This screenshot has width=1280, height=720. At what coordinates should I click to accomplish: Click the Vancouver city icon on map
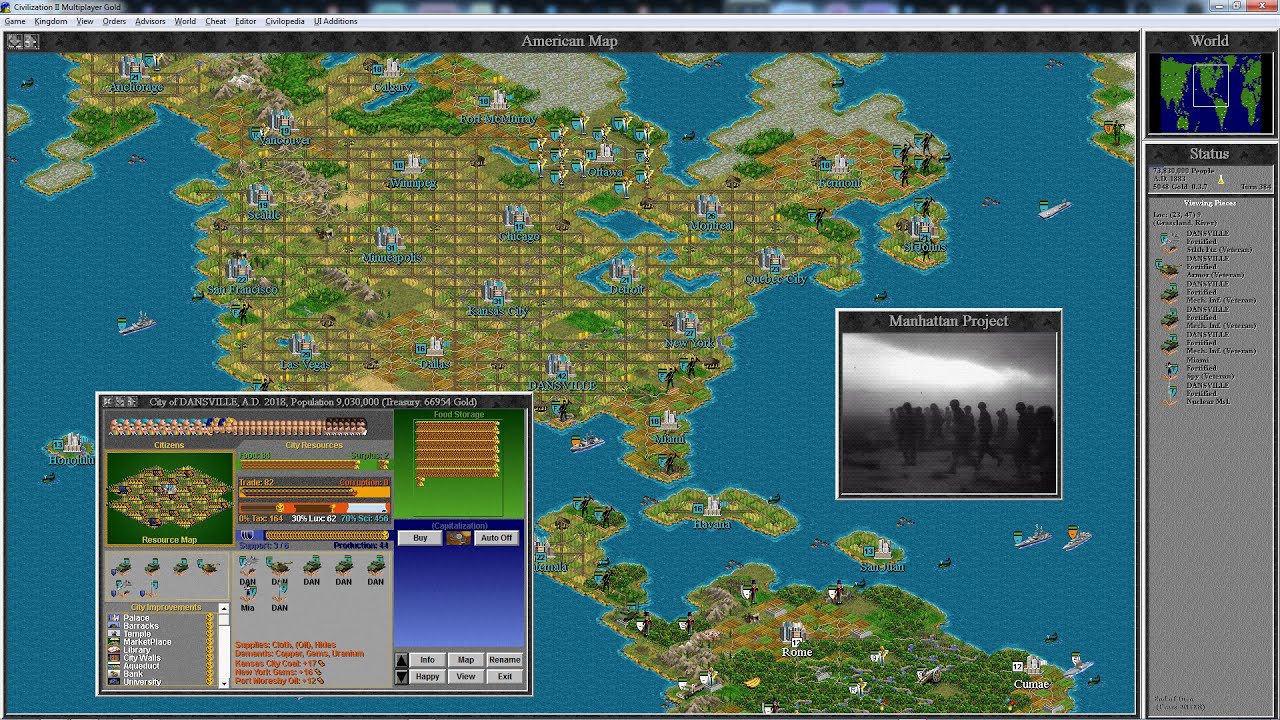282,122
